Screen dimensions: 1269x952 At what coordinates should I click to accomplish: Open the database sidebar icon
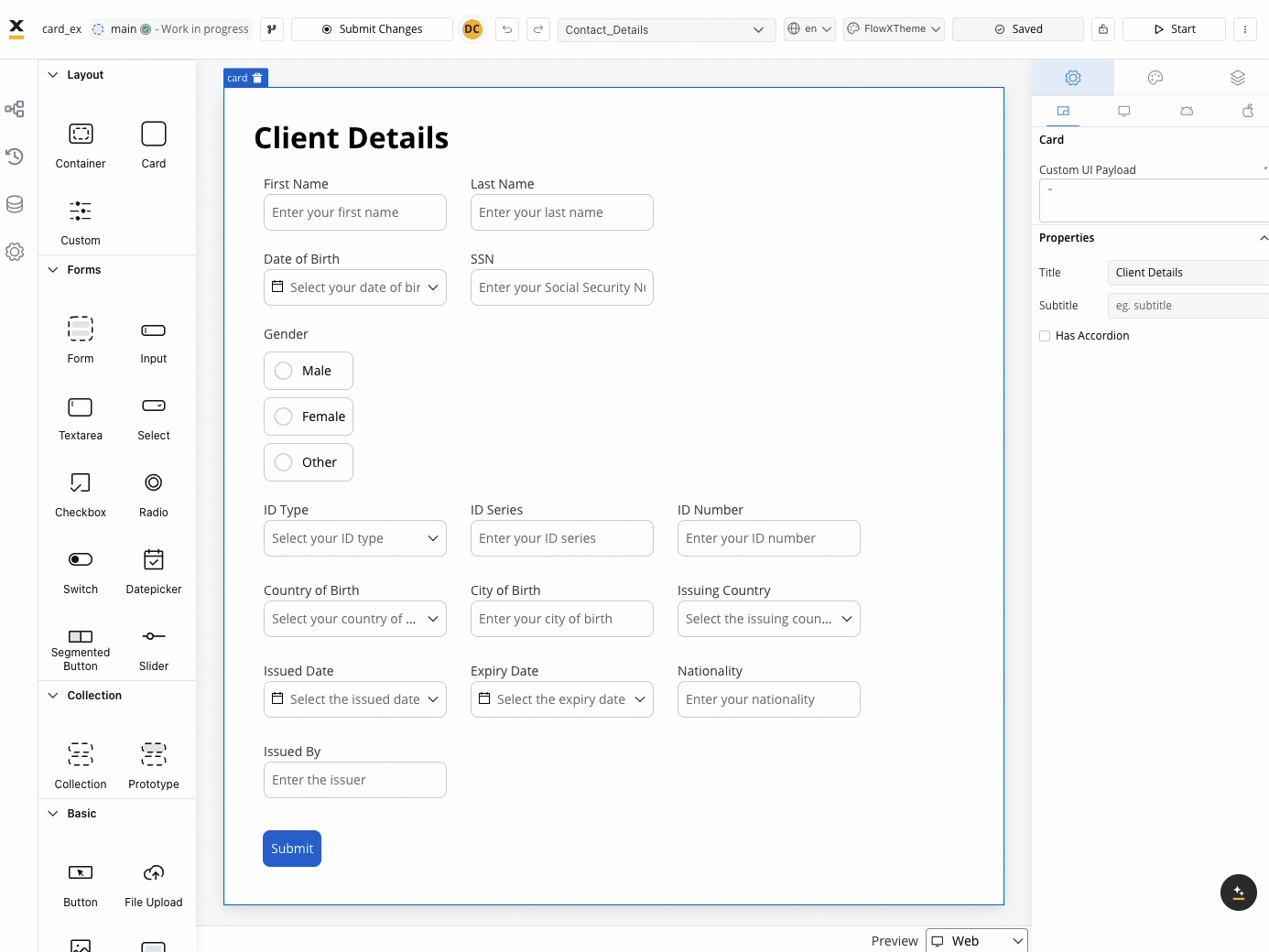tap(15, 204)
